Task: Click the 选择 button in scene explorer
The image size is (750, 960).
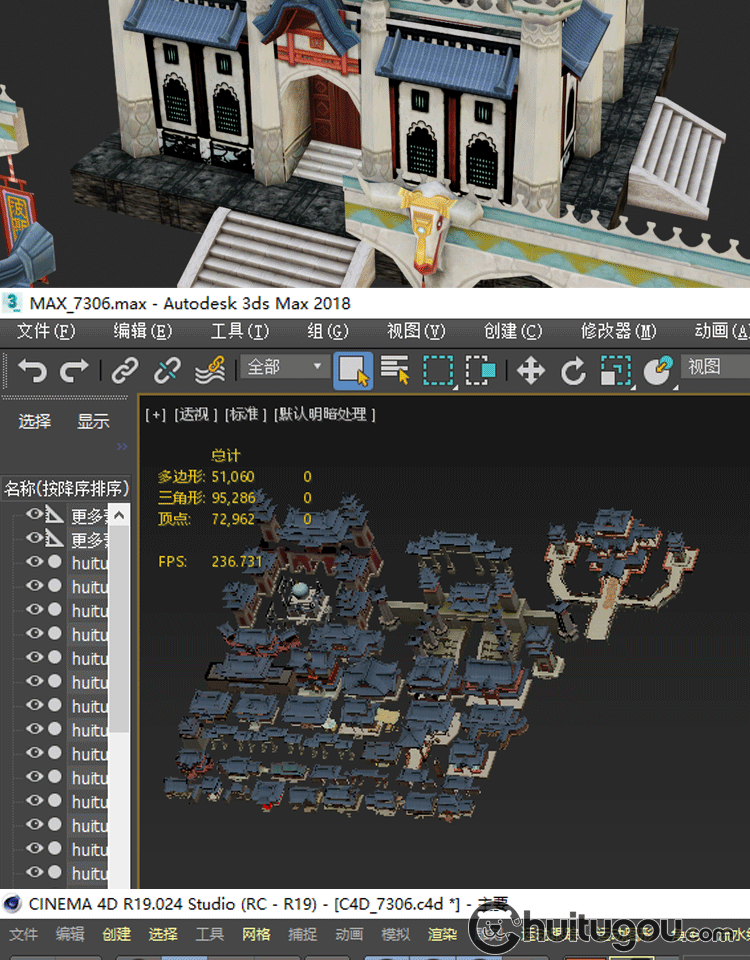Action: coord(35,421)
